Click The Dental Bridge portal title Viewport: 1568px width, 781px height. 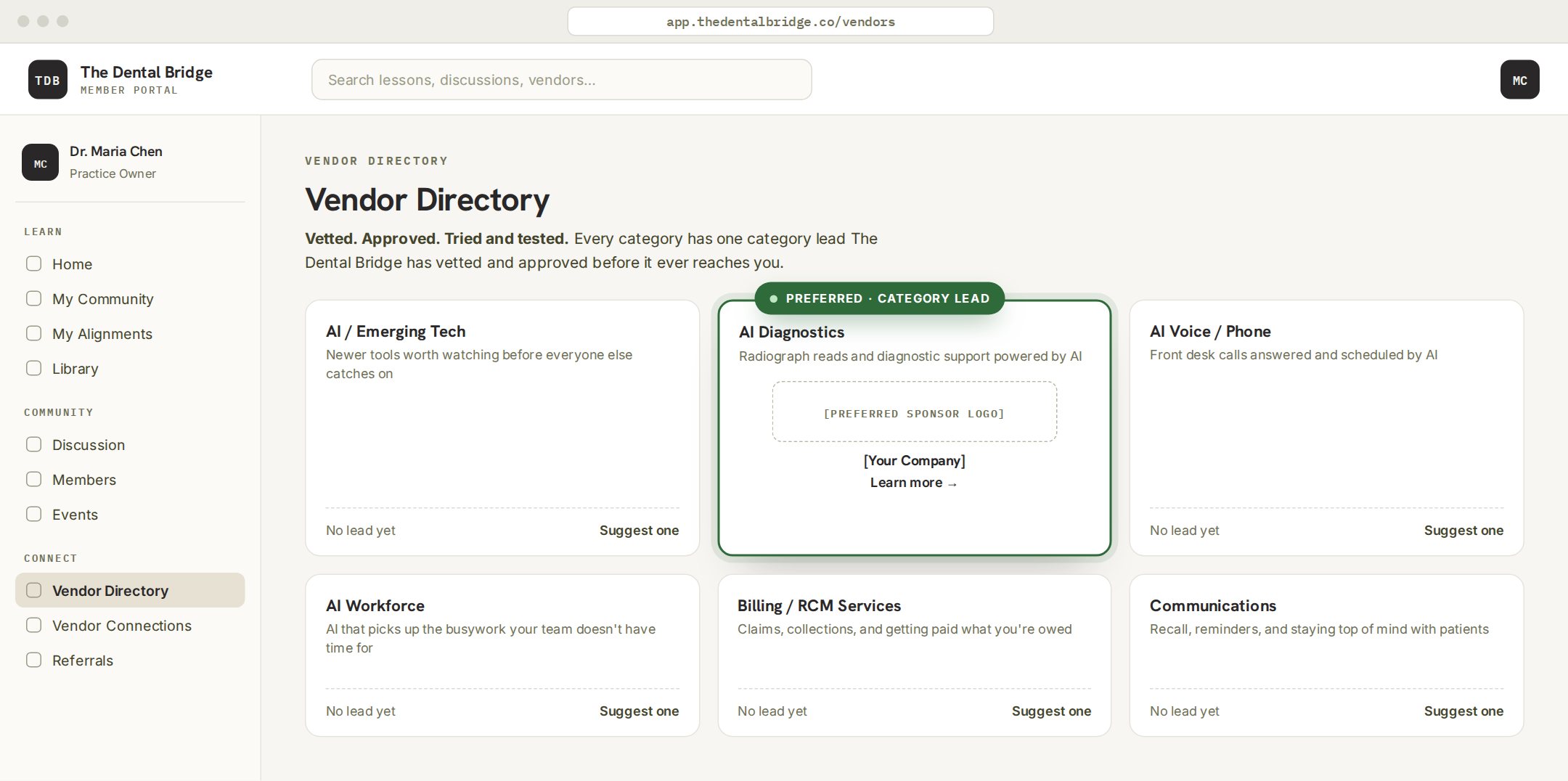tap(147, 72)
